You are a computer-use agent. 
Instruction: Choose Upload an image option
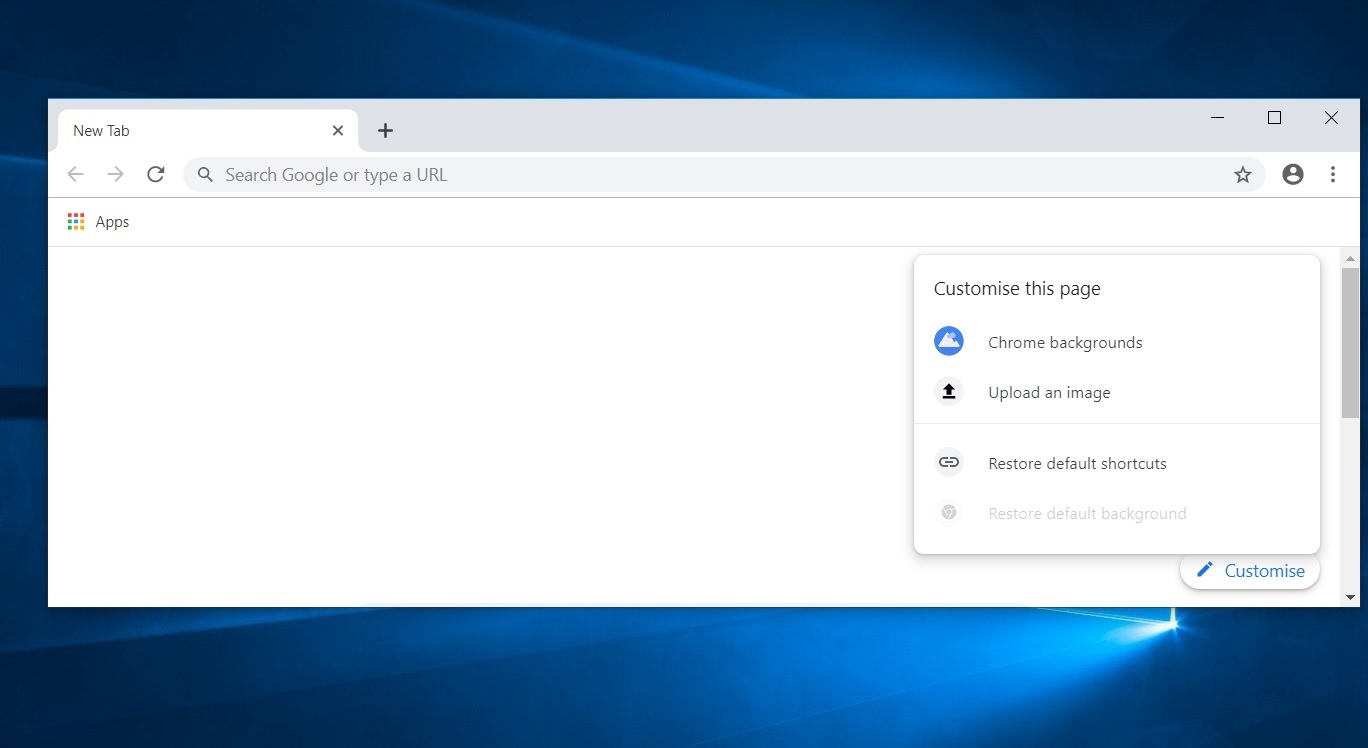click(x=1117, y=392)
